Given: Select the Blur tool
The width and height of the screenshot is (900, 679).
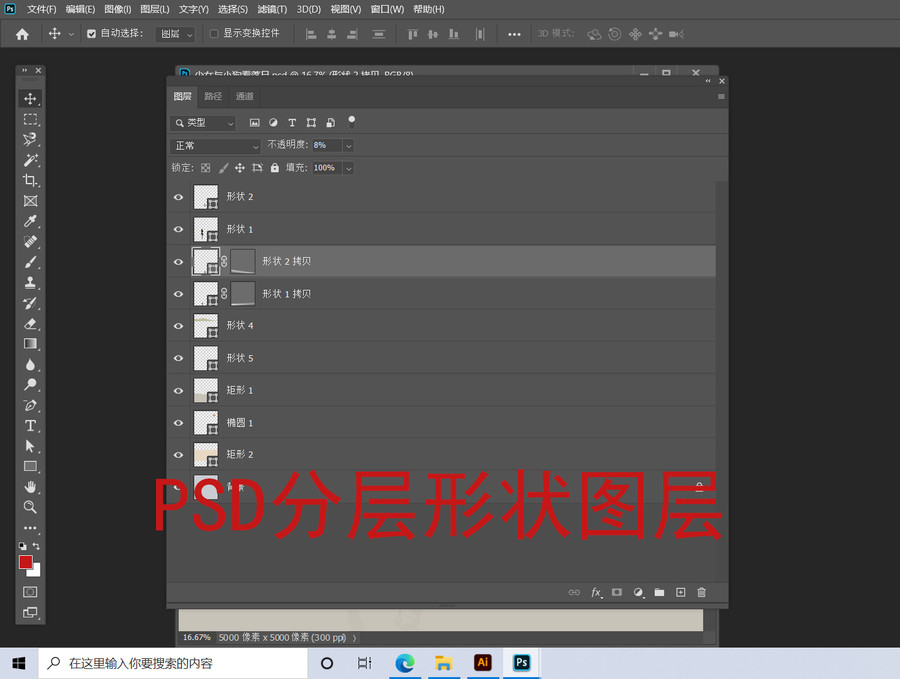Looking at the screenshot, I should pyautogui.click(x=30, y=364).
